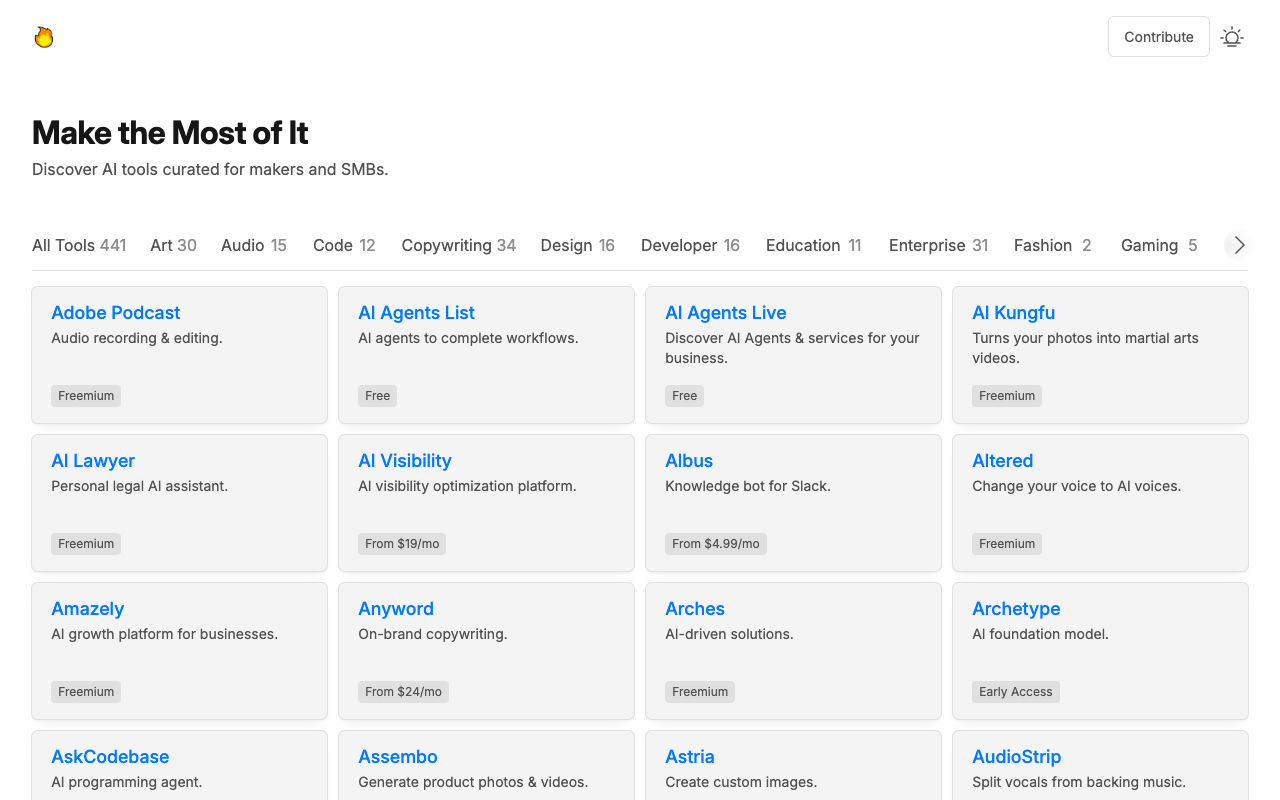Open the Anyword tool link
The width and height of the screenshot is (1280, 800).
(396, 609)
